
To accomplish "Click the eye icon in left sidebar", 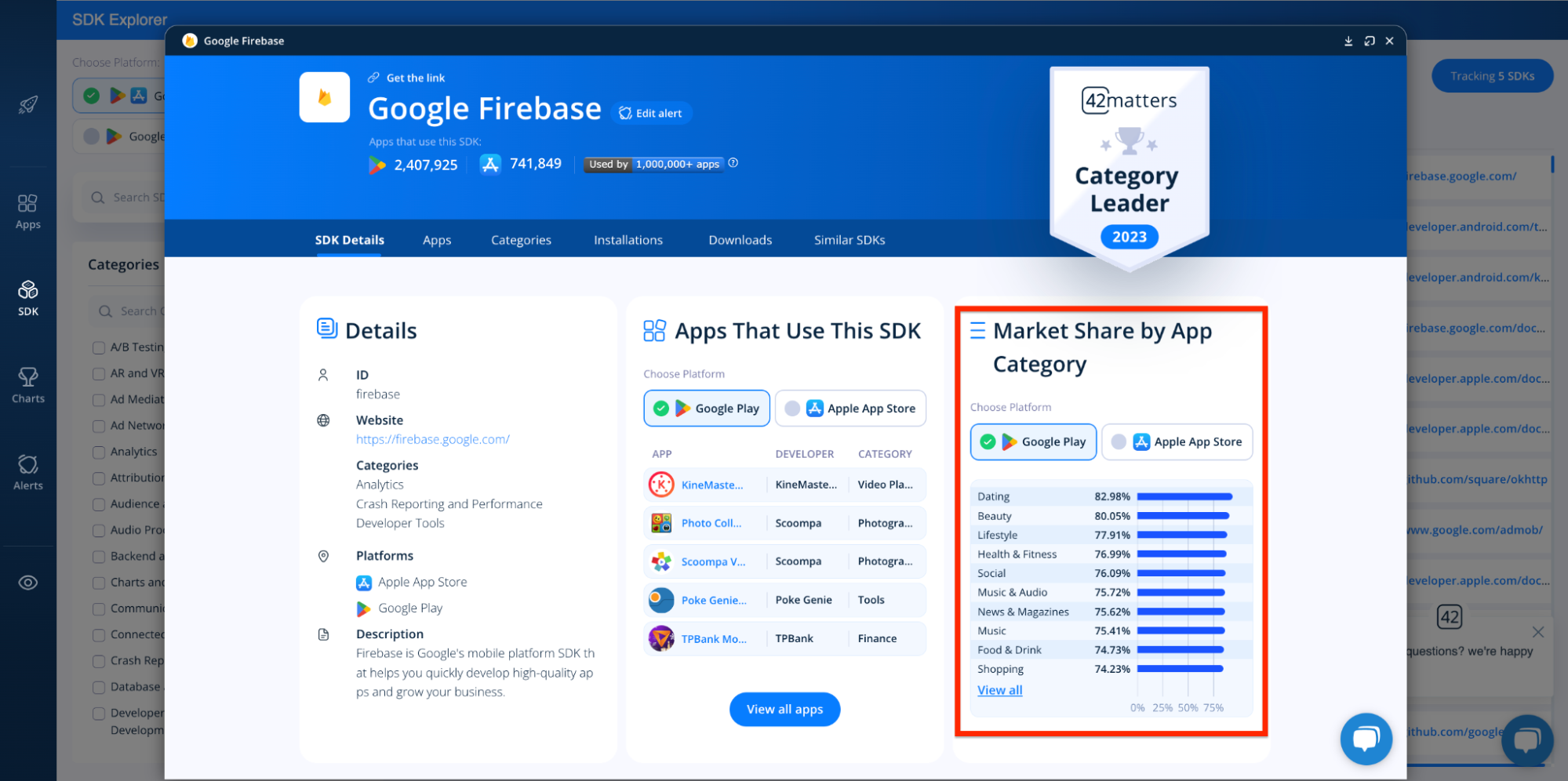I will tap(27, 583).
